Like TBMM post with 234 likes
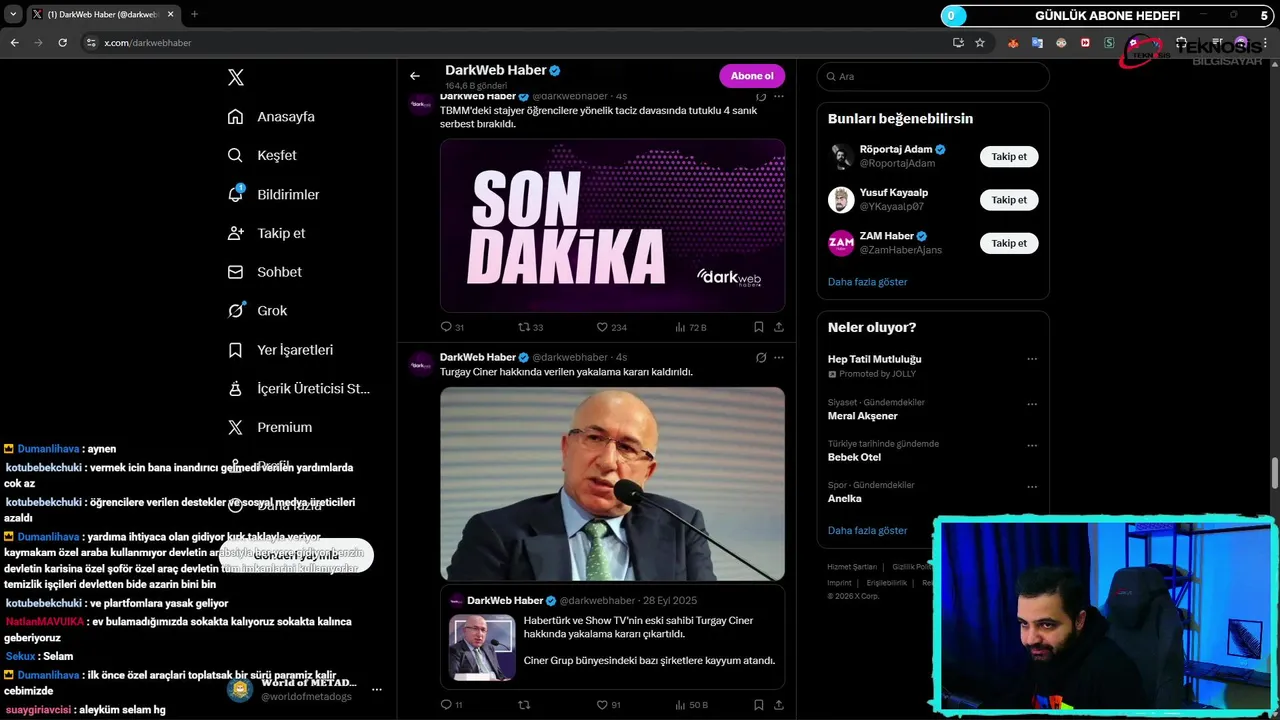The image size is (1280, 720). pos(611,327)
